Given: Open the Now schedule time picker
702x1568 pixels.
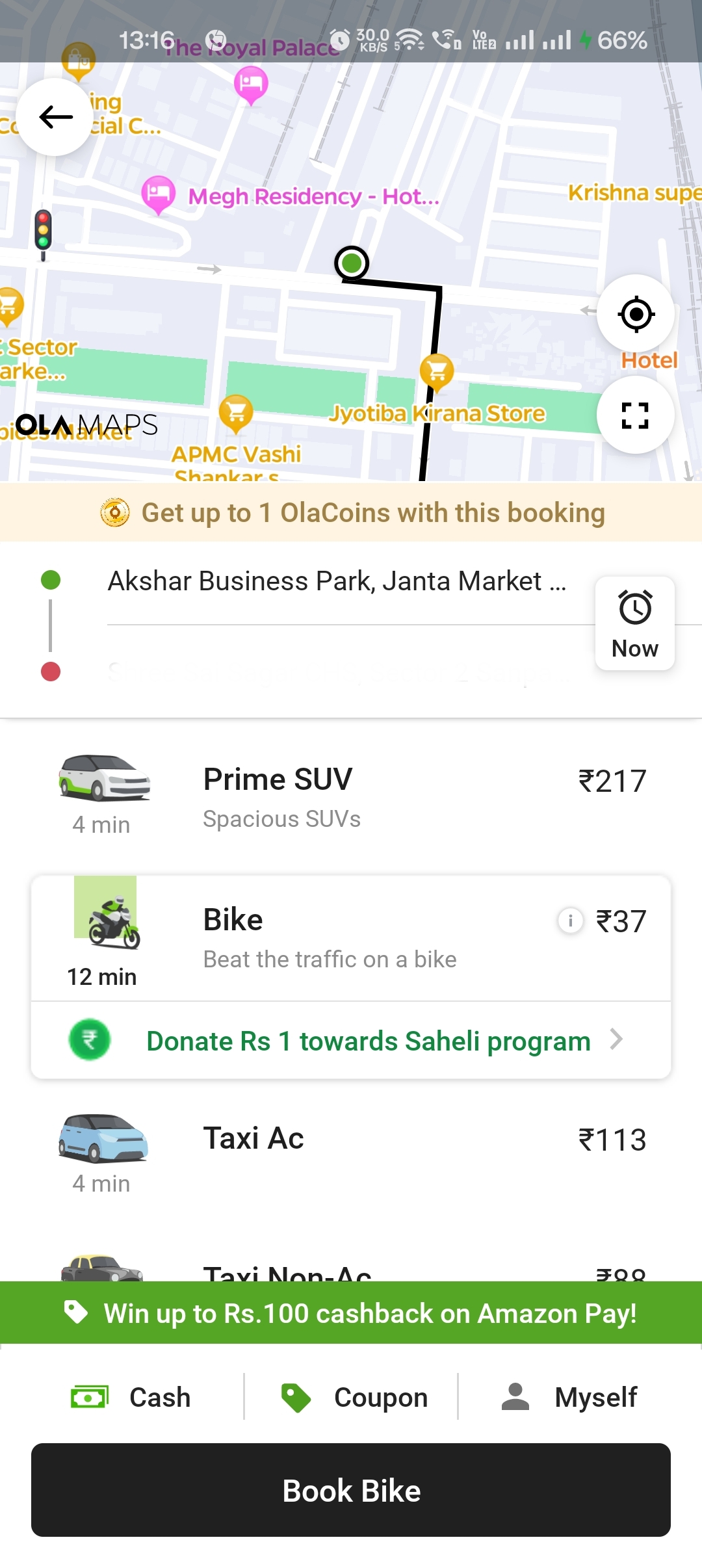Looking at the screenshot, I should pyautogui.click(x=634, y=623).
